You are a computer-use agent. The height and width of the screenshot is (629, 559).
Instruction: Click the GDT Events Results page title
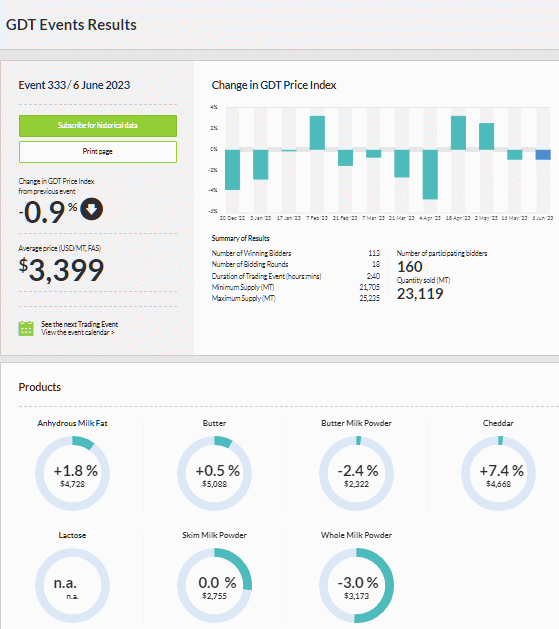coord(71,25)
